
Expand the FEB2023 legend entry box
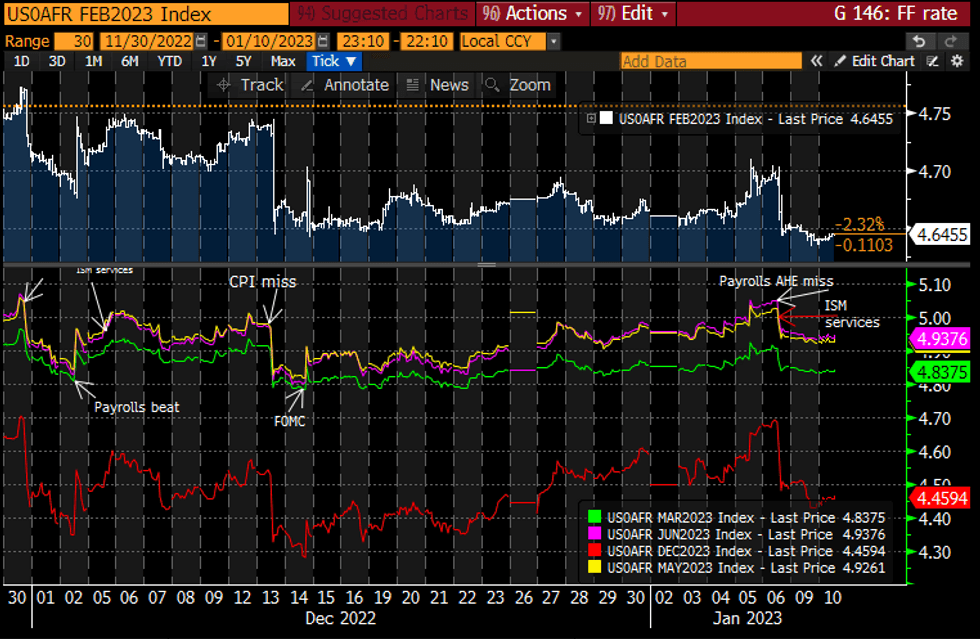click(591, 118)
